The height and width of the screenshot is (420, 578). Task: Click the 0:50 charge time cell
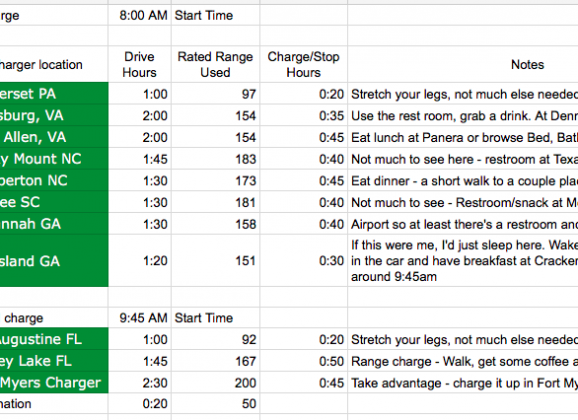click(303, 361)
